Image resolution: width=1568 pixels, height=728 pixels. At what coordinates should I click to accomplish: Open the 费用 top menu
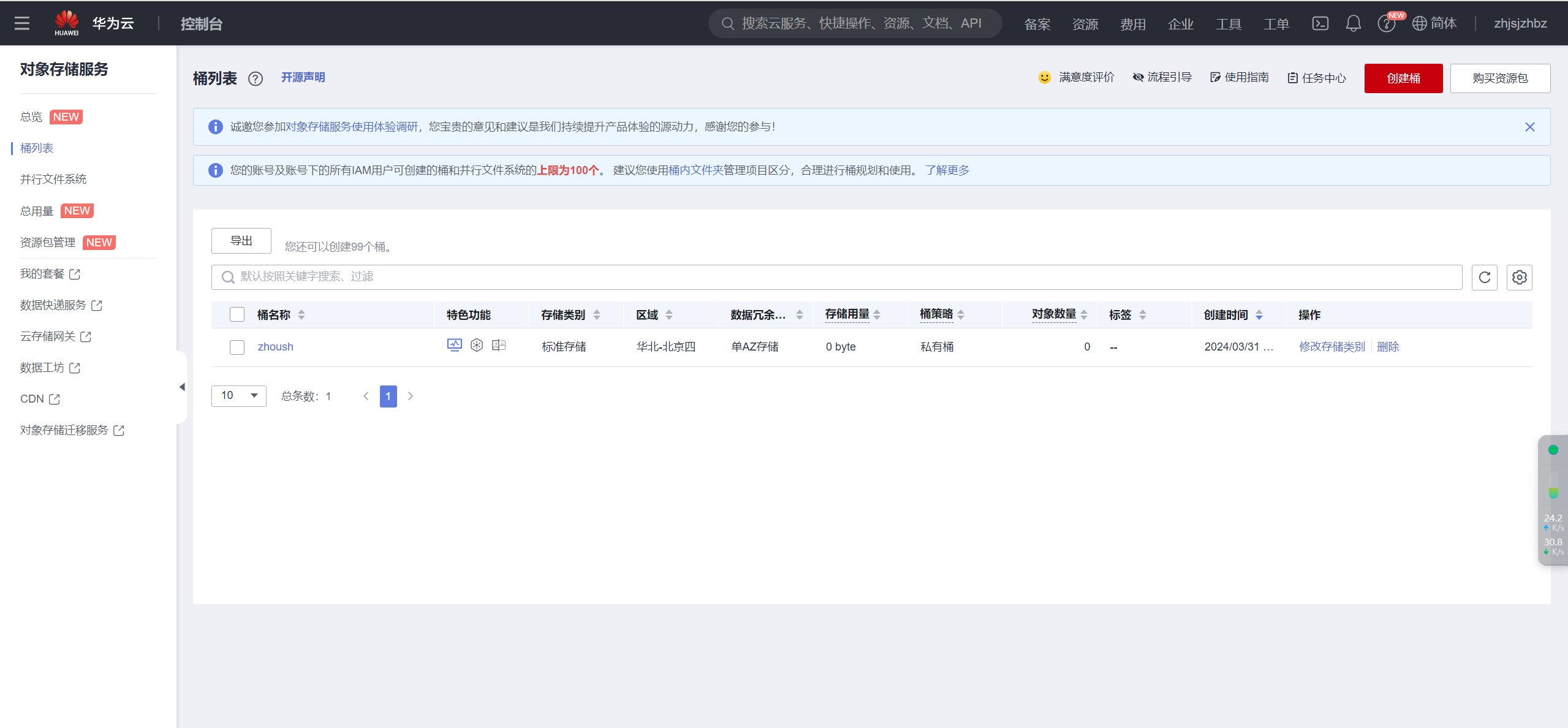coord(1132,24)
